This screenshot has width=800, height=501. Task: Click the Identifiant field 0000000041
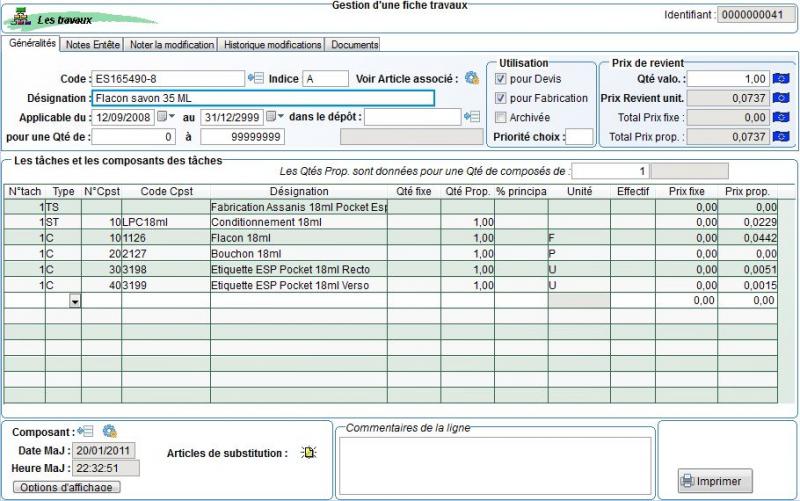coord(756,15)
